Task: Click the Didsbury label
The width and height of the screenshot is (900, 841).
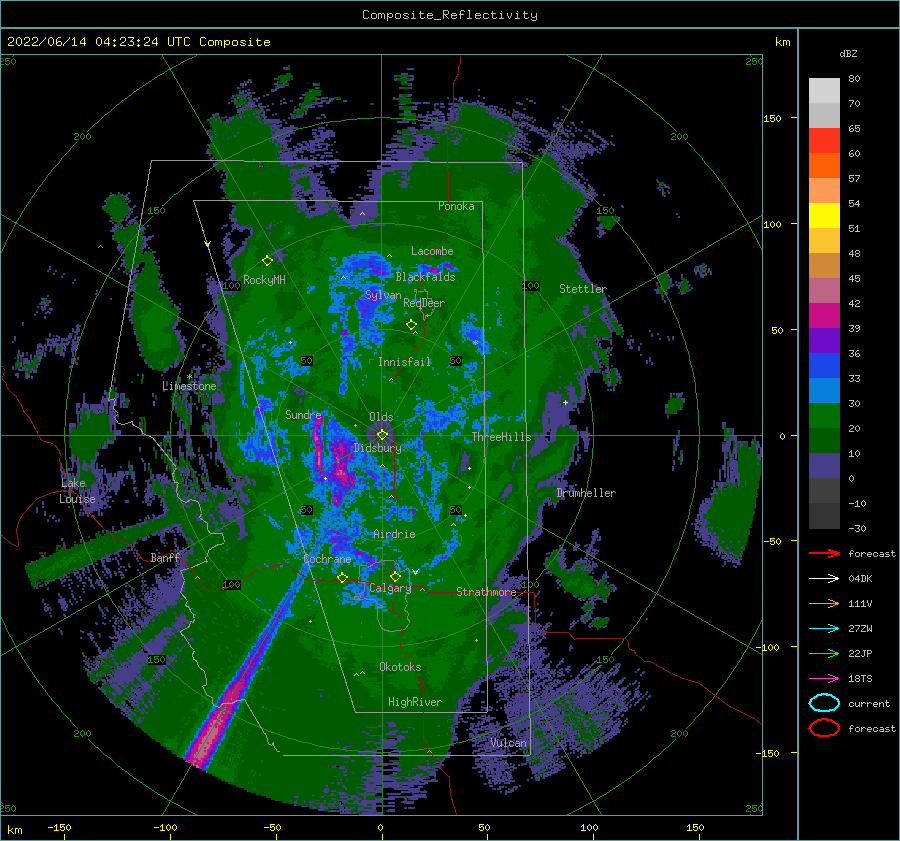Action: pos(378,448)
